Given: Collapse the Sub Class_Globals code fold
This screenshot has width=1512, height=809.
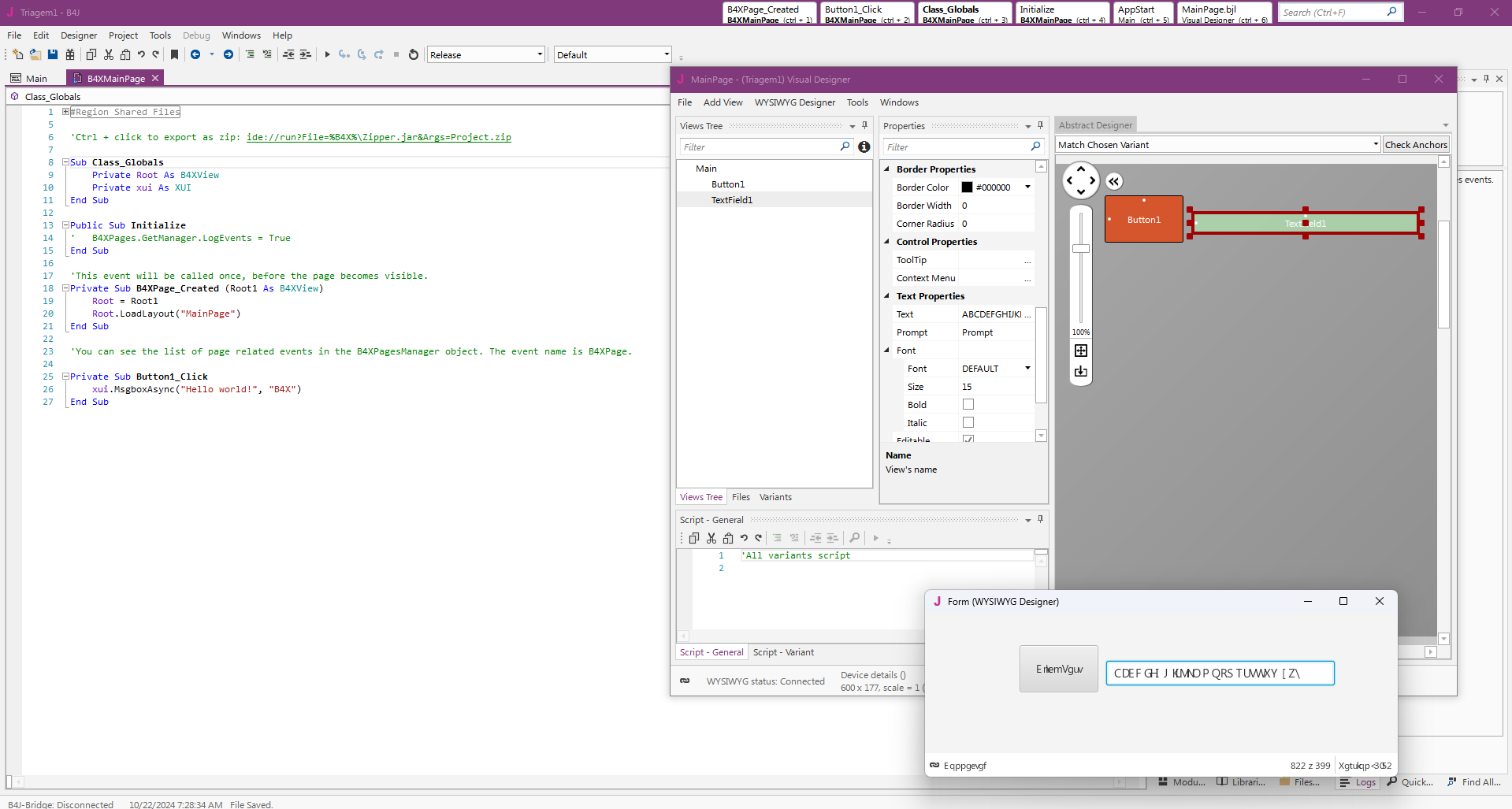Looking at the screenshot, I should tap(66, 162).
